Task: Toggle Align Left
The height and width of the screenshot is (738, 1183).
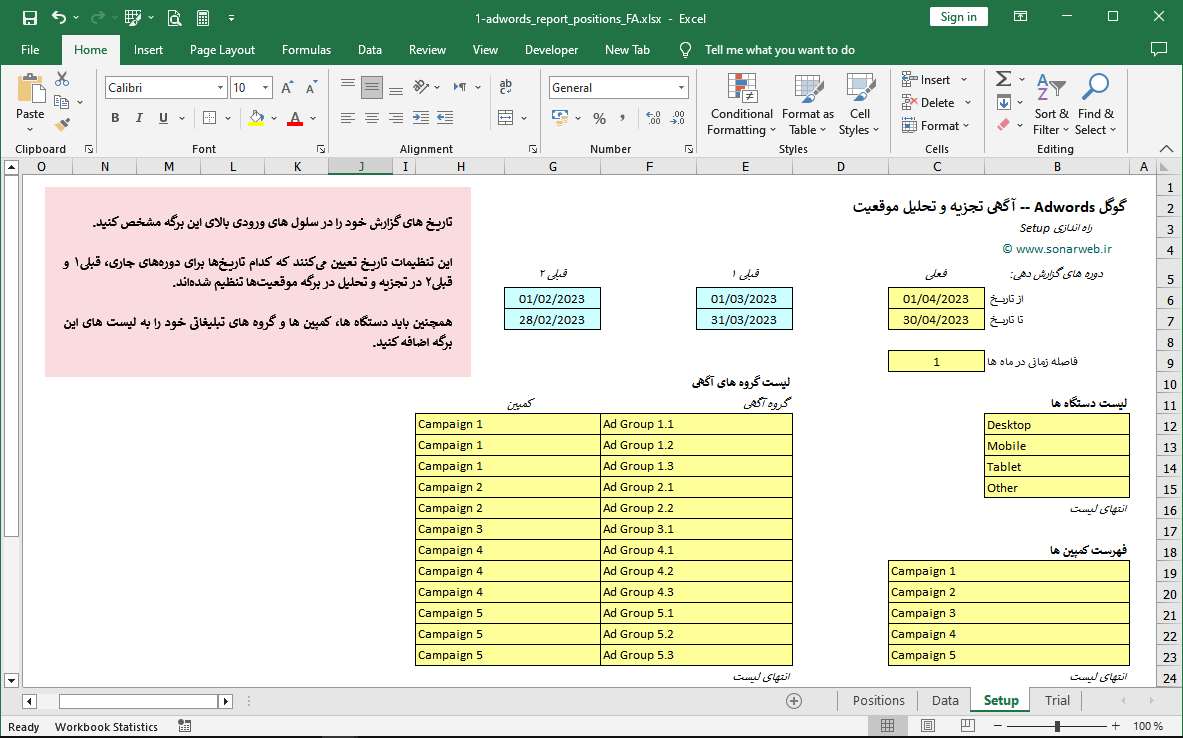Action: [x=347, y=118]
